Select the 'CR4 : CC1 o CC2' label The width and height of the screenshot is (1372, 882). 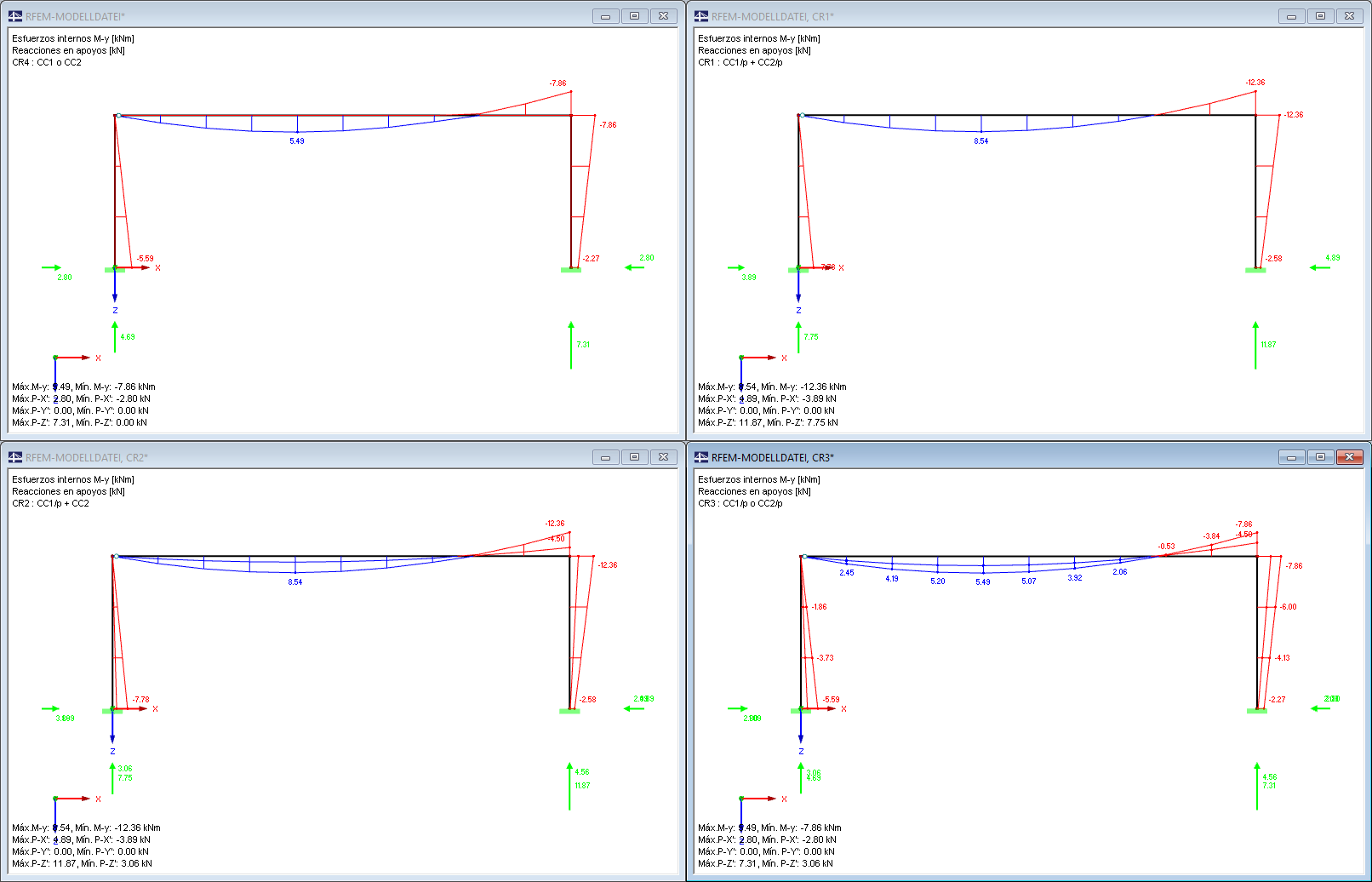pos(47,62)
